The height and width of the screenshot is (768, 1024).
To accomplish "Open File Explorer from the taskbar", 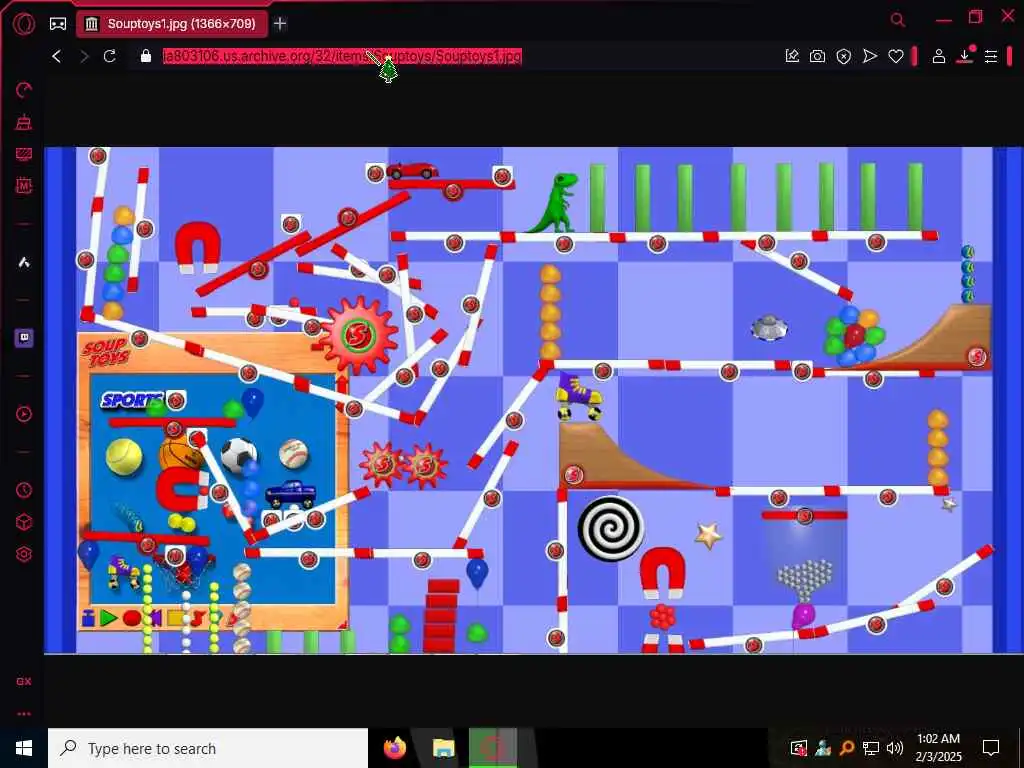I will coord(444,748).
